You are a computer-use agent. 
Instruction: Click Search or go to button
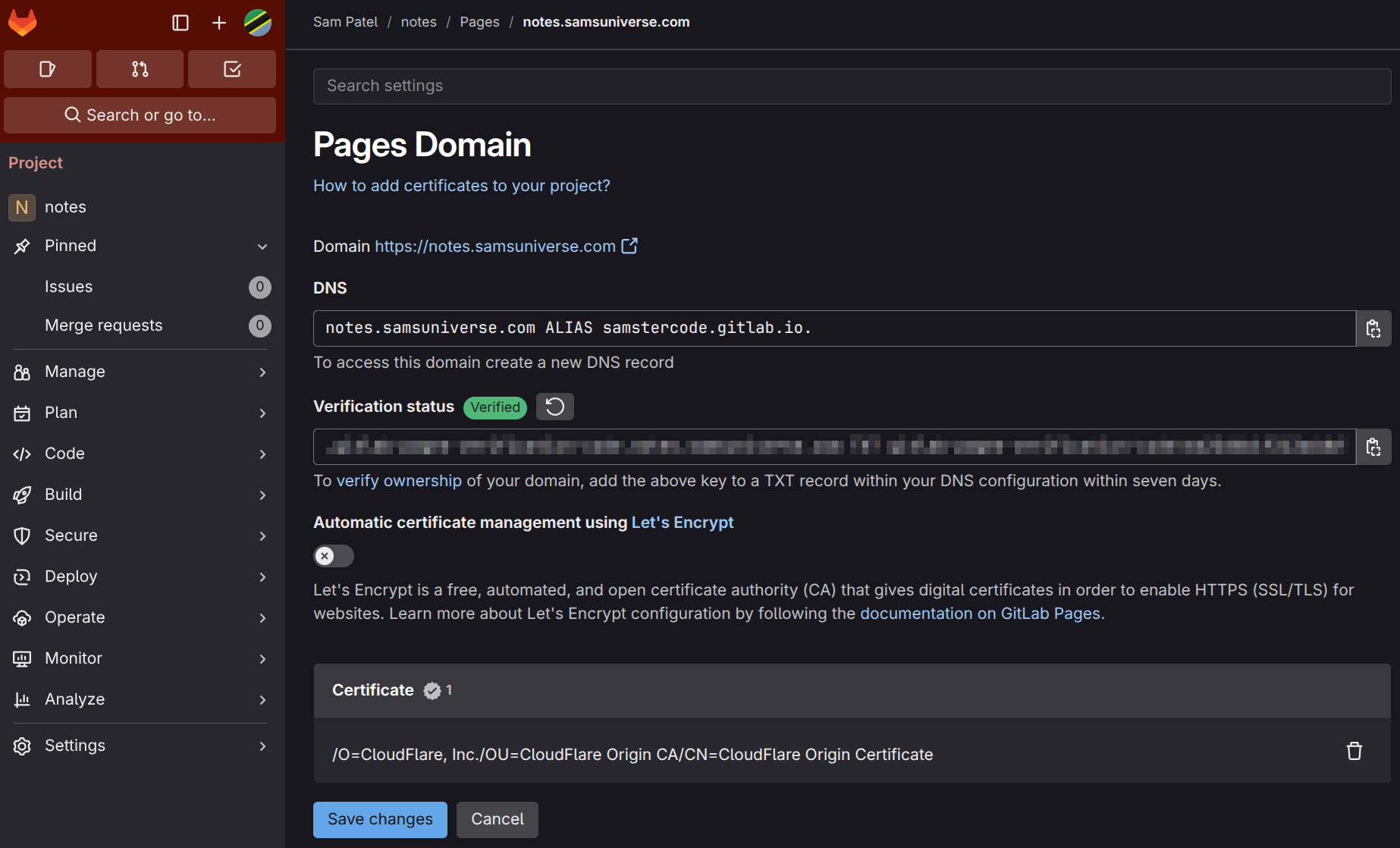click(x=140, y=115)
